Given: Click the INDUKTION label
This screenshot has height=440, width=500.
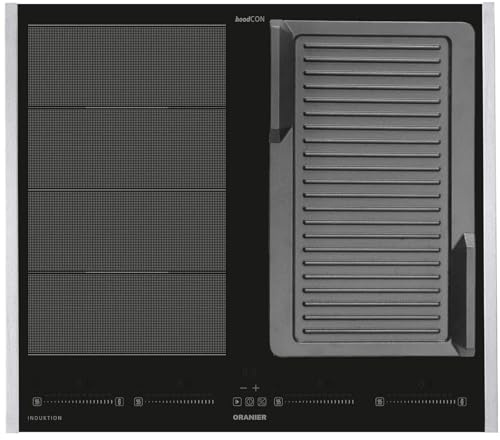Looking at the screenshot, I should [45, 418].
